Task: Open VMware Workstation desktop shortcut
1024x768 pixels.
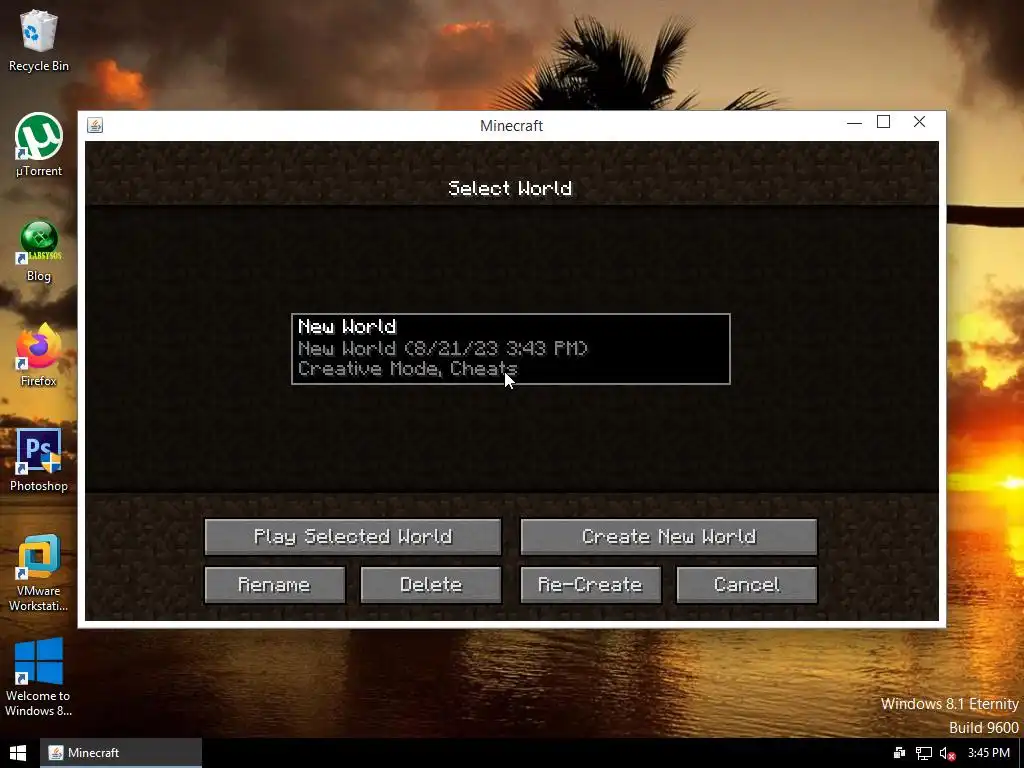Action: click(39, 573)
